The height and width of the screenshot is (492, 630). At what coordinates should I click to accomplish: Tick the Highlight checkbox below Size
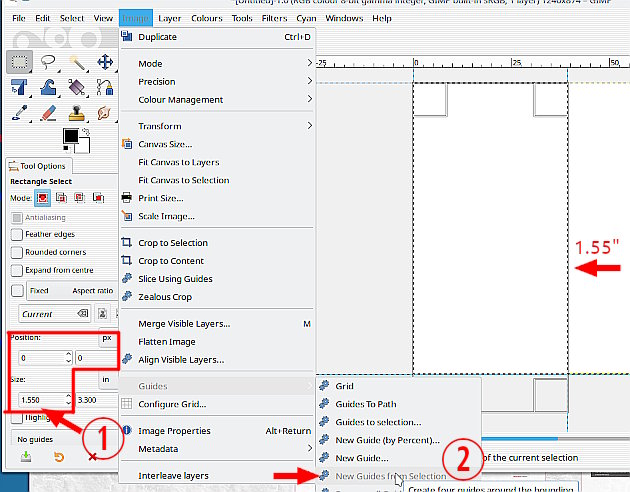coord(16,418)
